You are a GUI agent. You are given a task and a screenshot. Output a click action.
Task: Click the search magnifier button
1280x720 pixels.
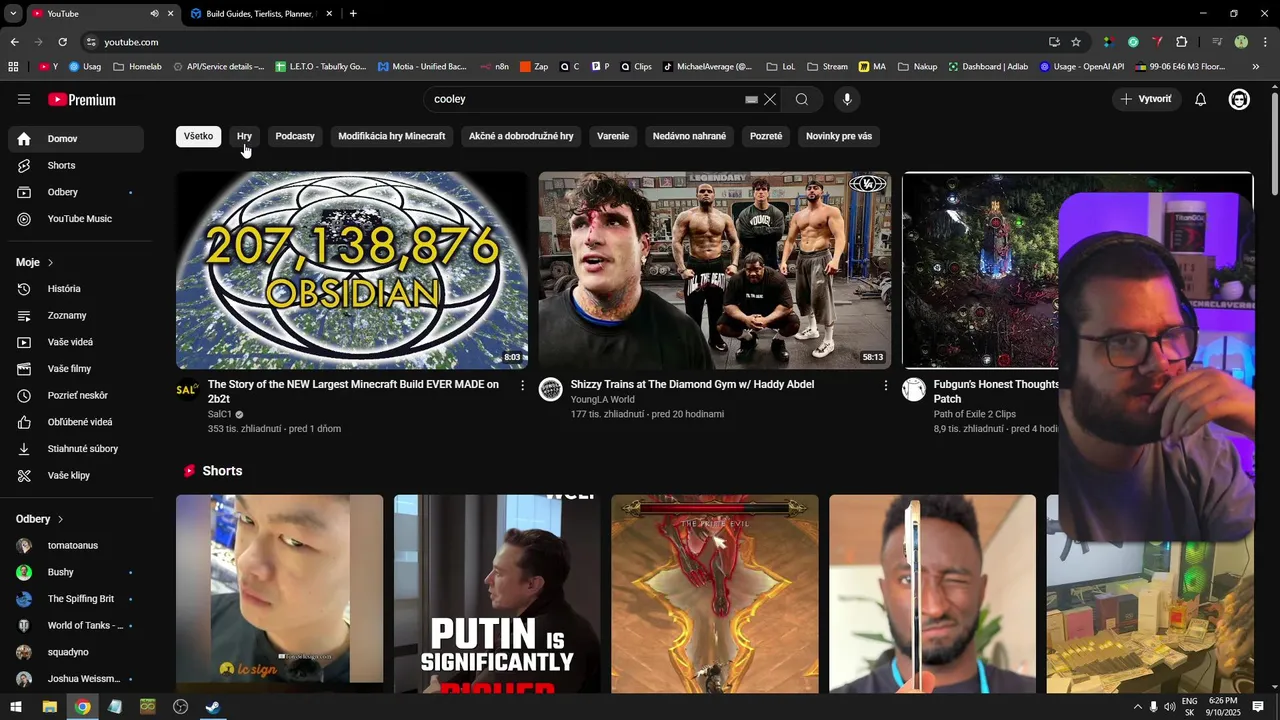coord(802,99)
